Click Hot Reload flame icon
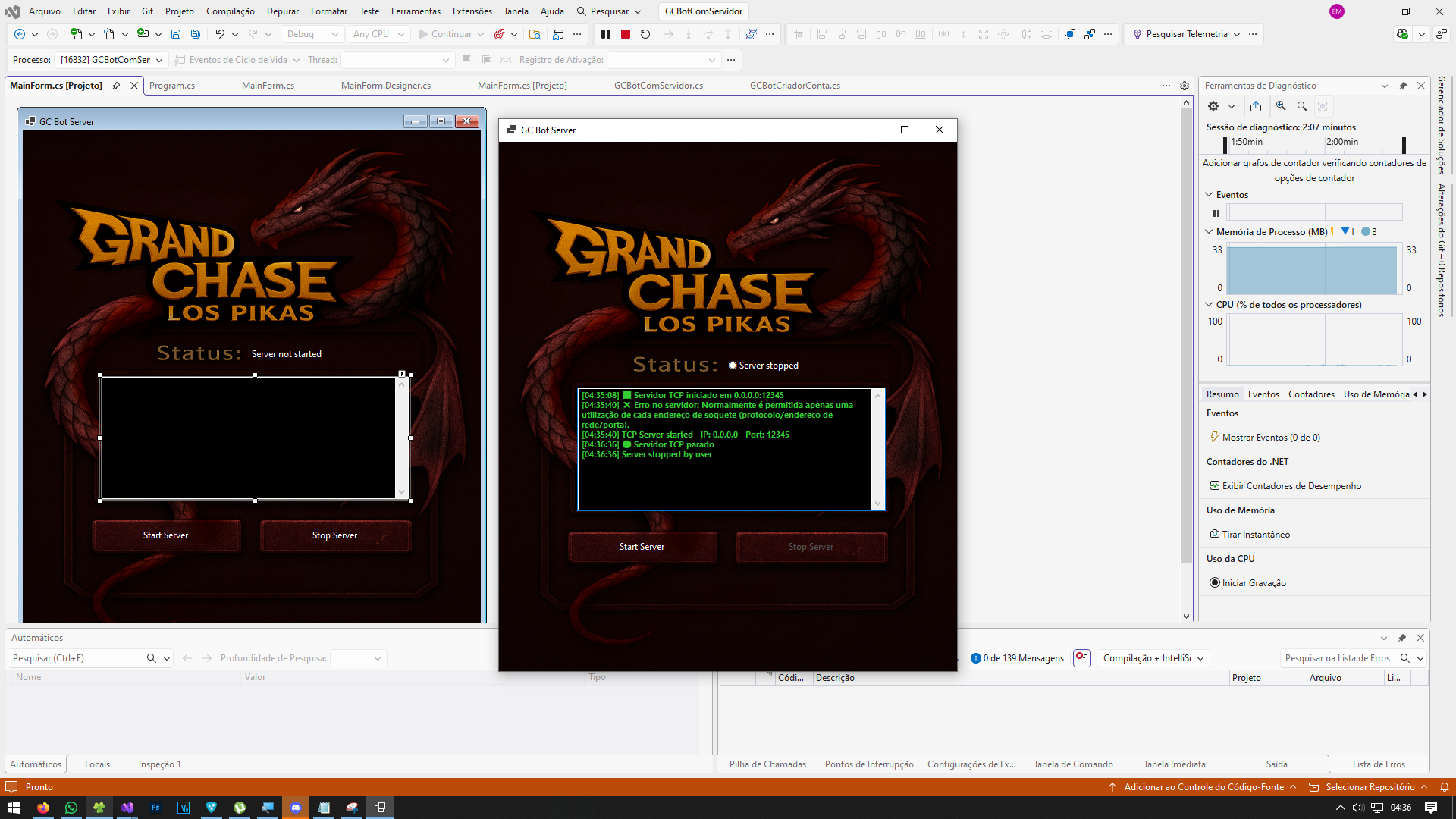Viewport: 1456px width, 819px height. tap(499, 34)
